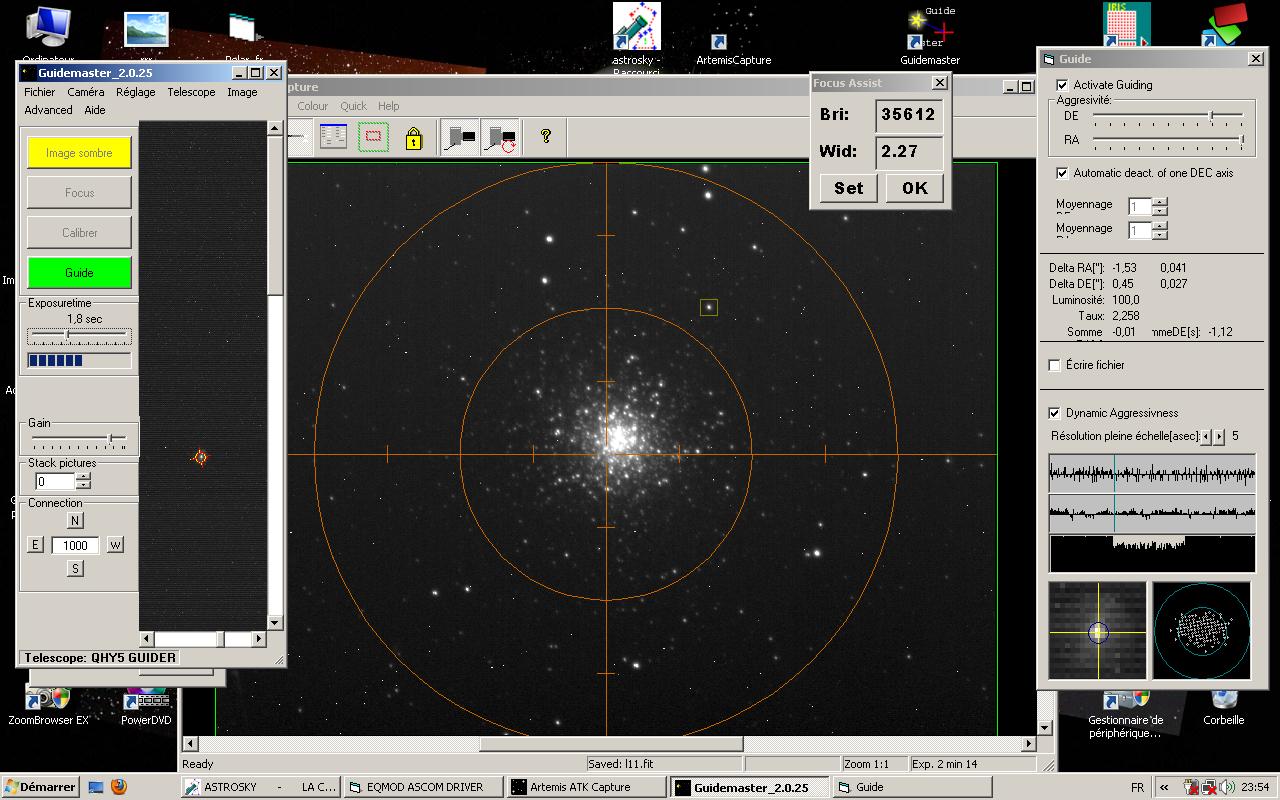Image resolution: width=1280 pixels, height=800 pixels.
Task: Click the guide star crosshair thumbnail
Action: coord(1097,631)
